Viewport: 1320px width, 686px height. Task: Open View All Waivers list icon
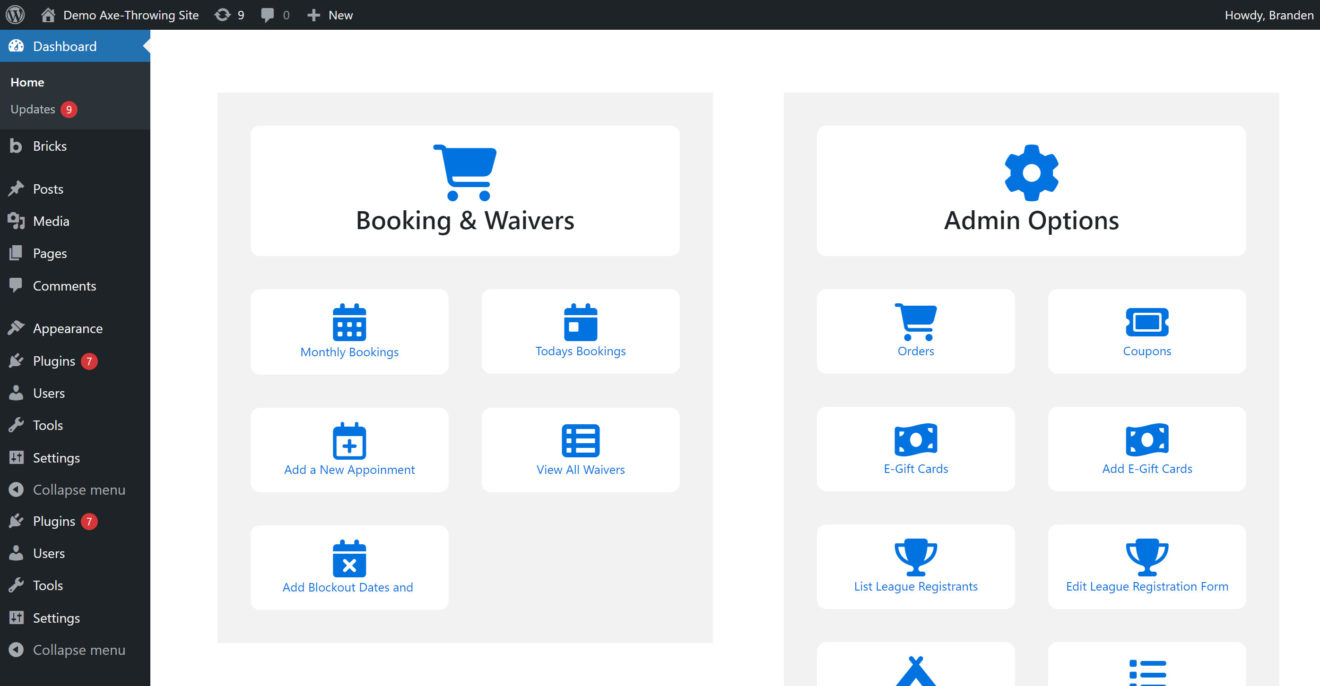580,439
